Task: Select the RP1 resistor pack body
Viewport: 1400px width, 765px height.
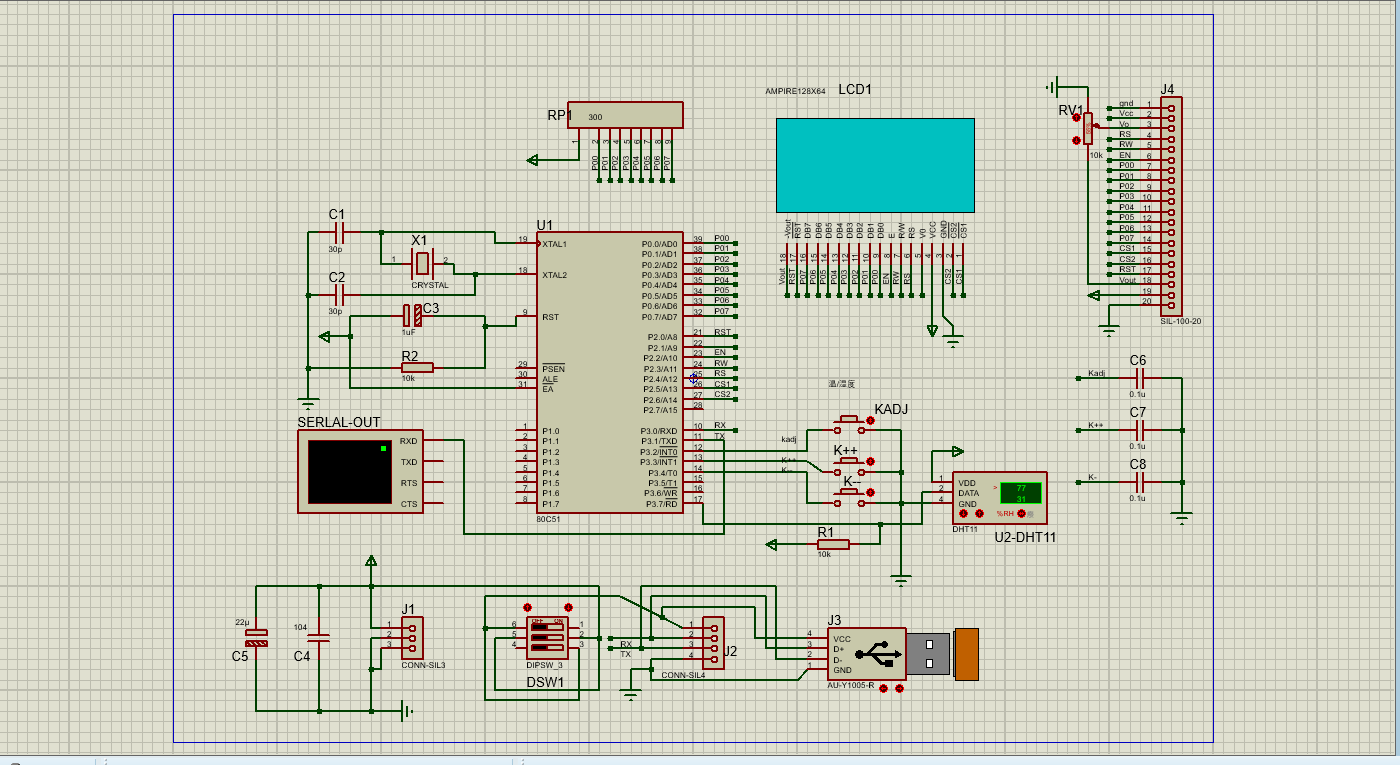Action: coord(626,115)
